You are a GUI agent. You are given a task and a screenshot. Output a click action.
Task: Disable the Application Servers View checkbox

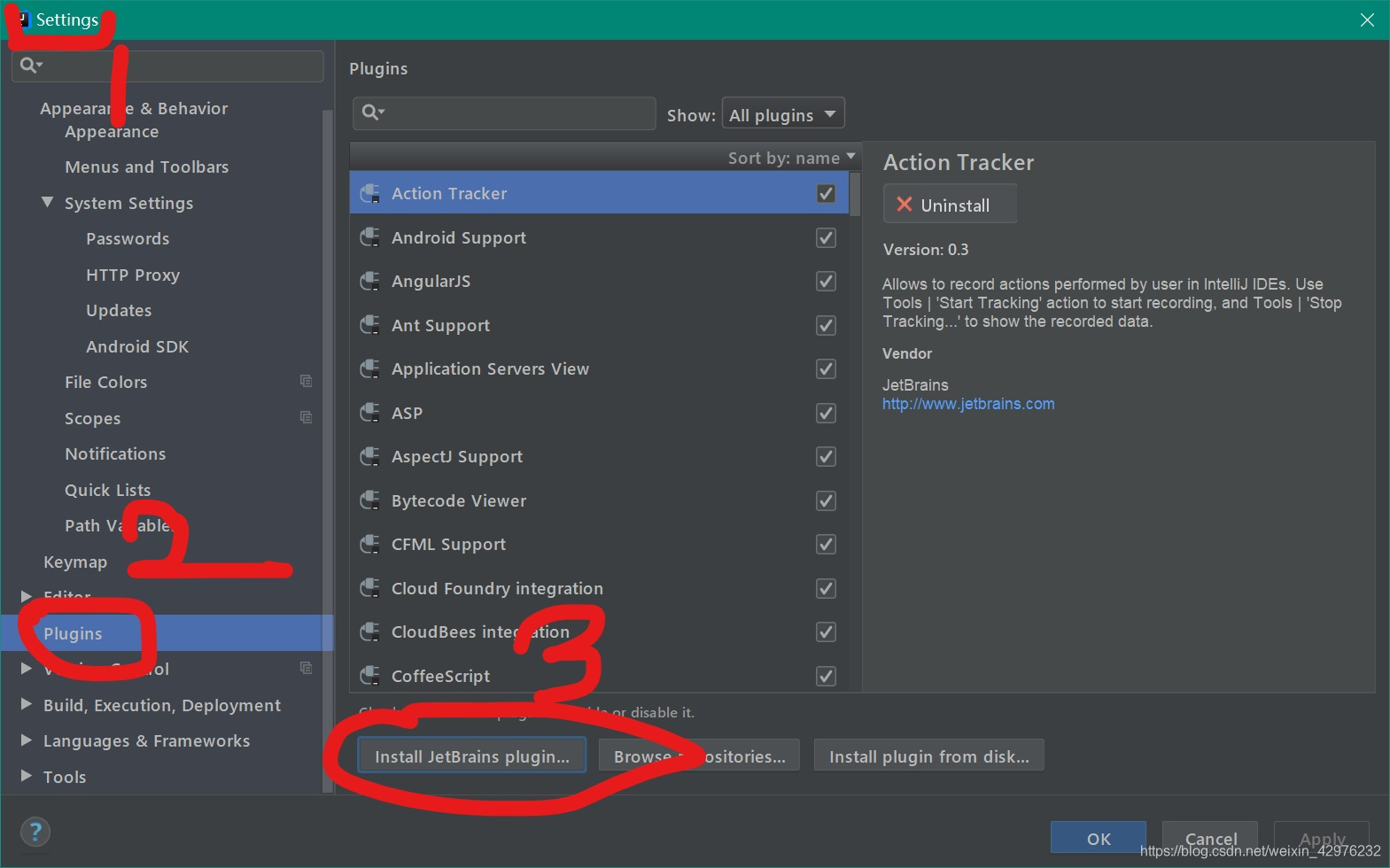coord(826,368)
